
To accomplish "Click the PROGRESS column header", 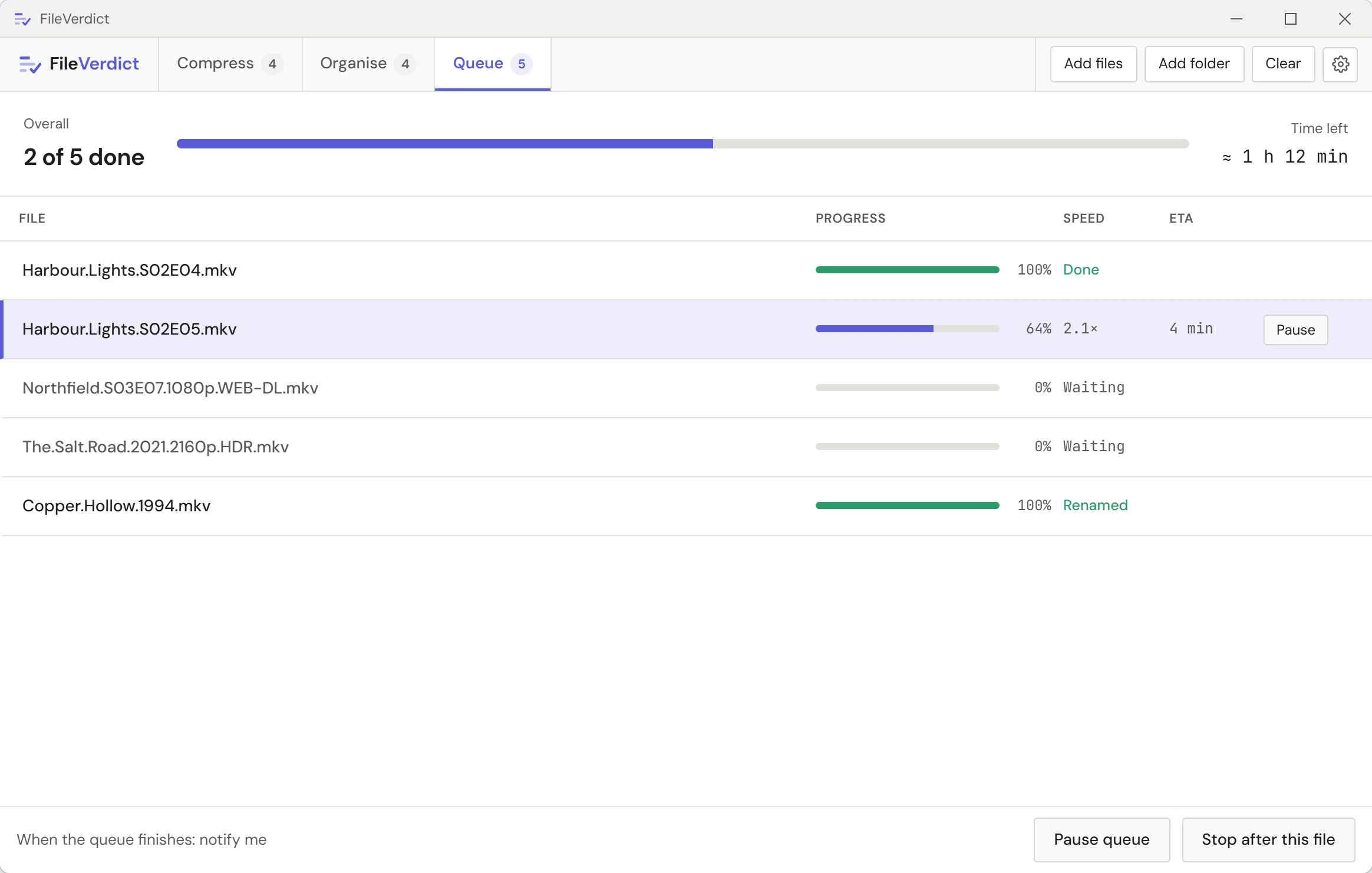I will coord(850,219).
